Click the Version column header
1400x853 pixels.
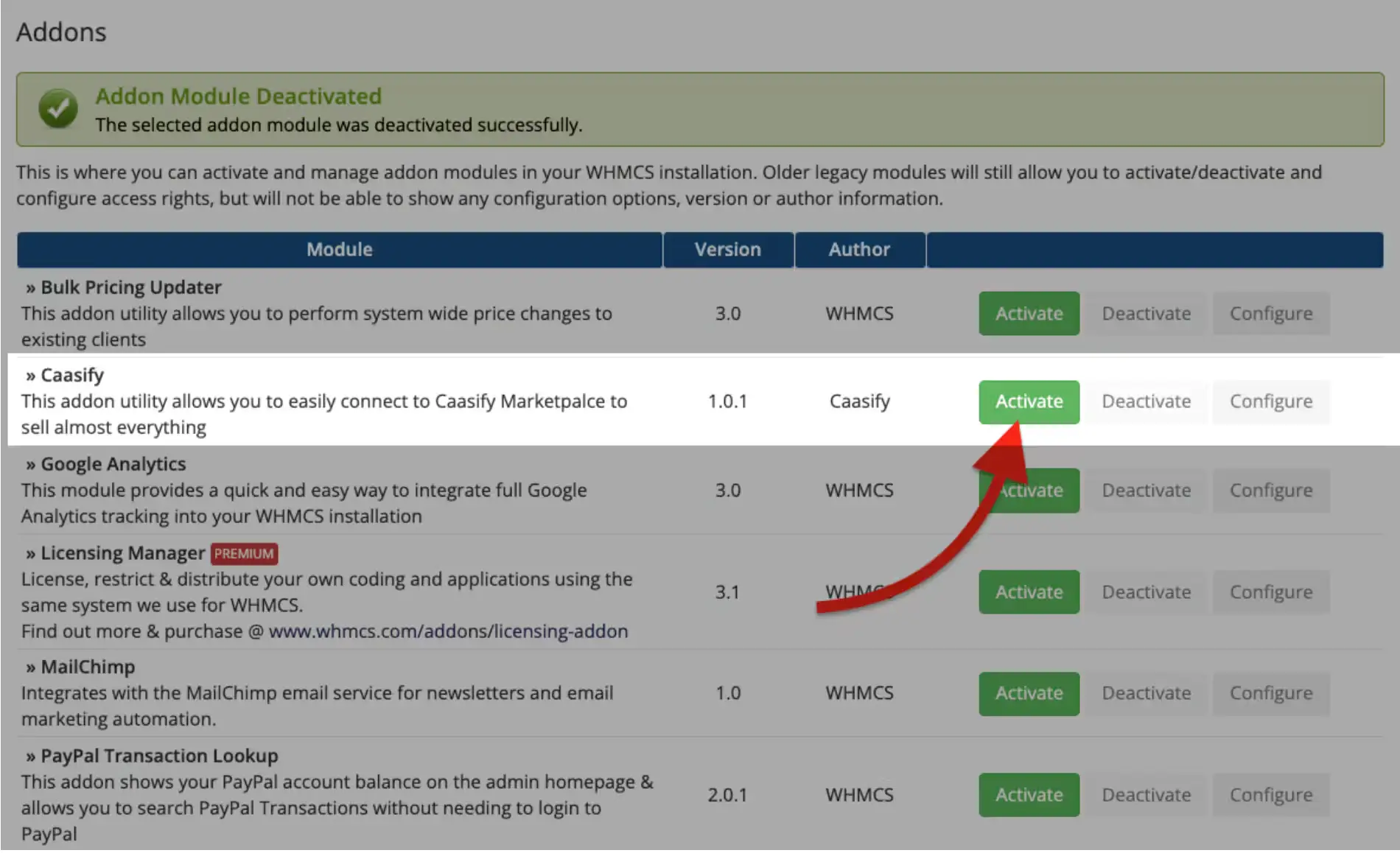coord(727,250)
